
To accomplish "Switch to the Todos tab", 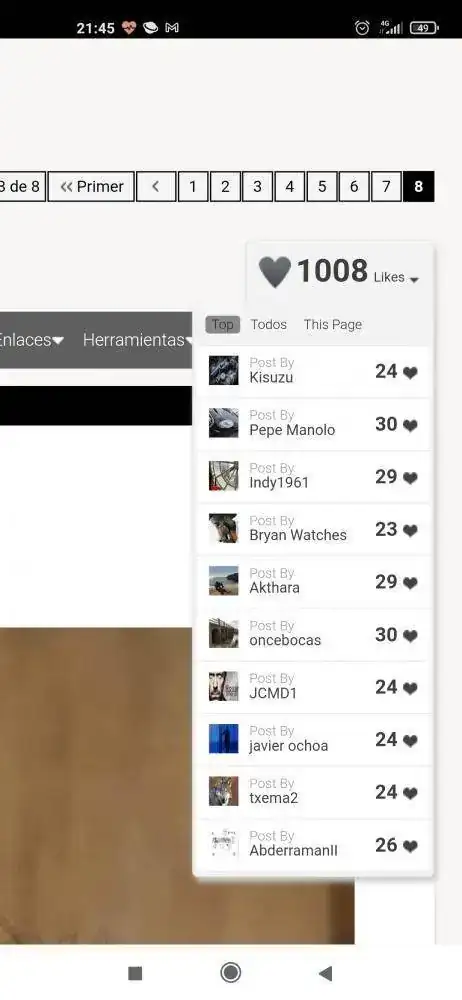I will [269, 325].
